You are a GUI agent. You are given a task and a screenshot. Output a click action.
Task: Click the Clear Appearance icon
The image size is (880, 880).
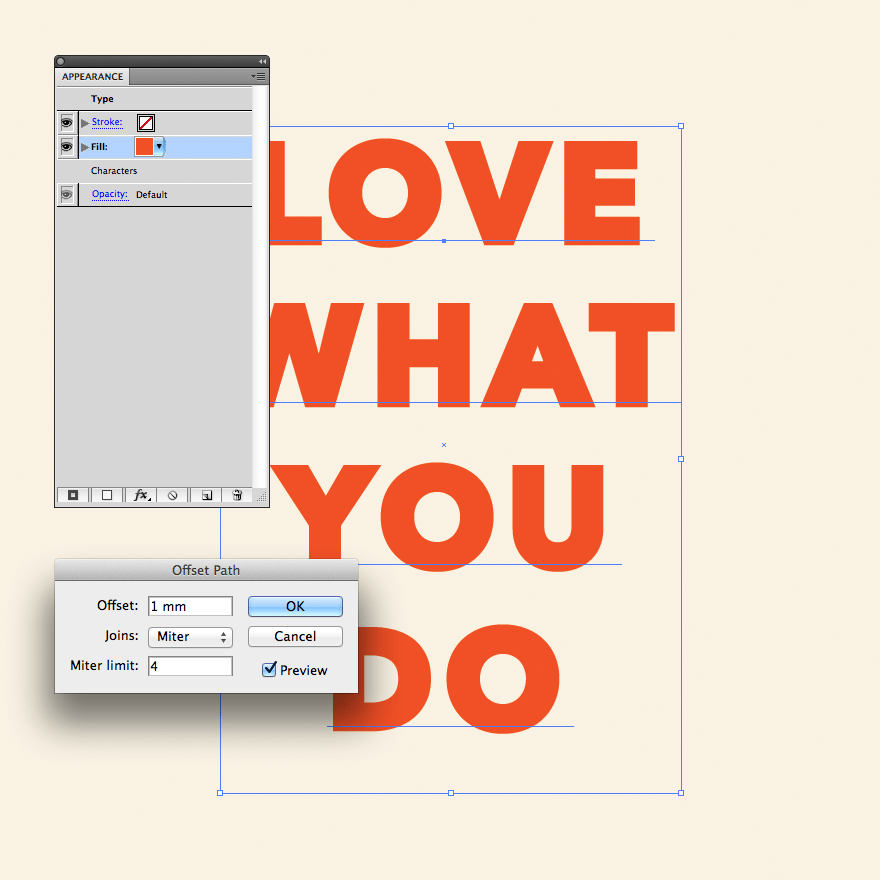click(x=171, y=495)
